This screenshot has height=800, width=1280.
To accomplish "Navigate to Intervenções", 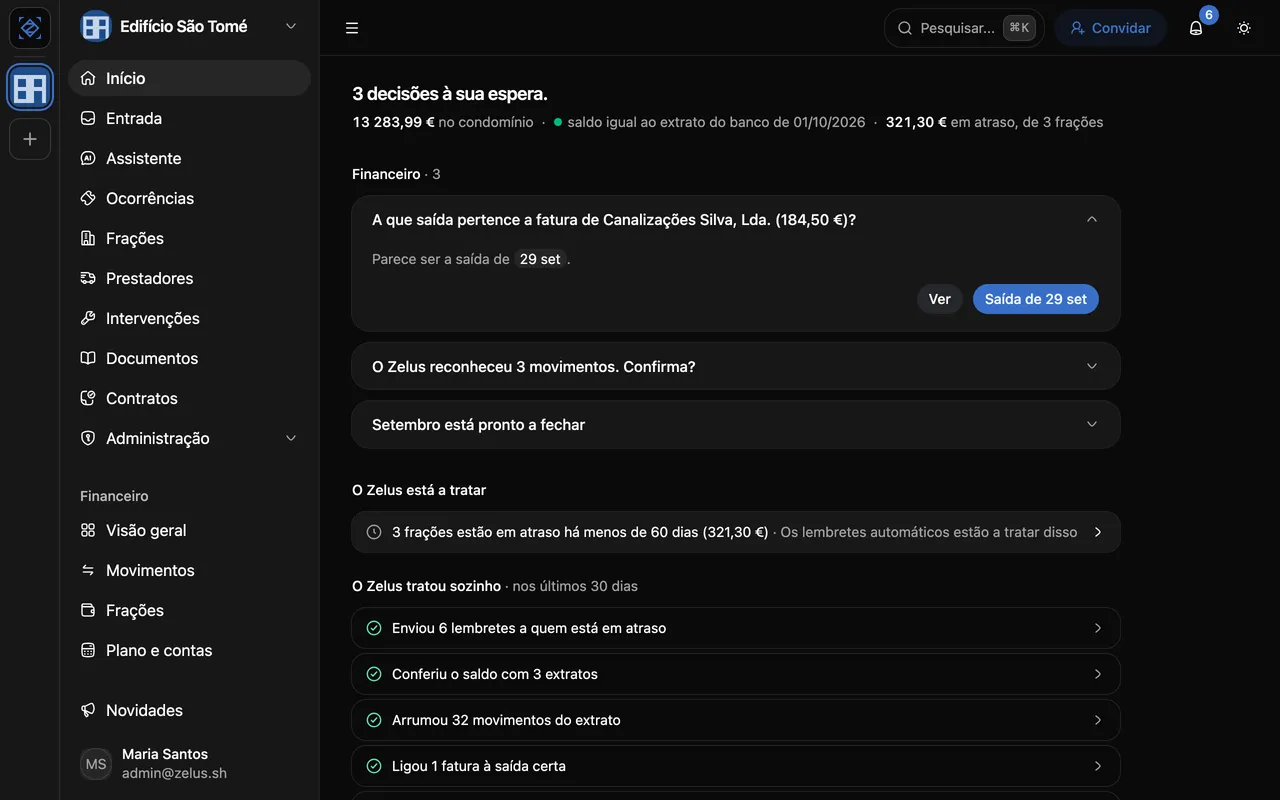I will click(x=189, y=318).
